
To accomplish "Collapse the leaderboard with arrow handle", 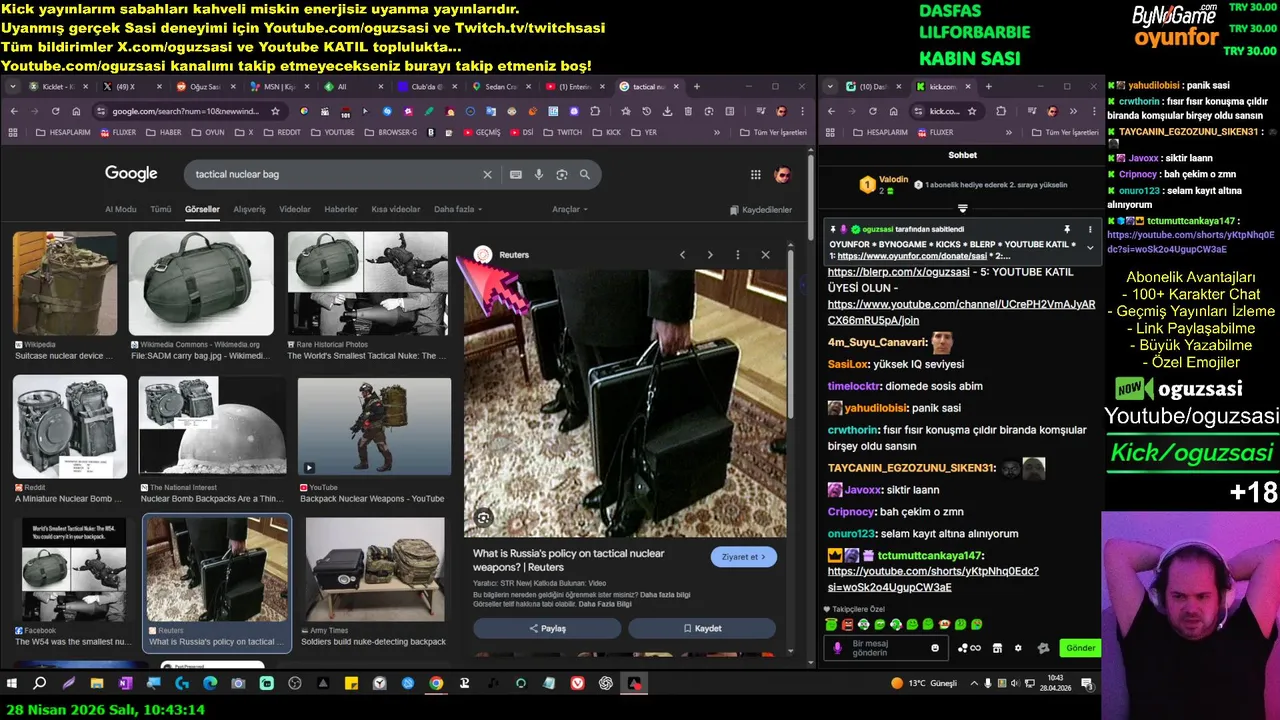I will pos(963,209).
